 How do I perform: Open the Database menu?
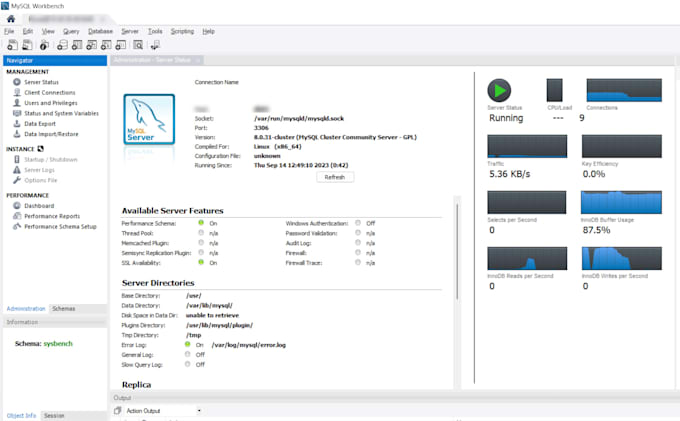(x=100, y=31)
